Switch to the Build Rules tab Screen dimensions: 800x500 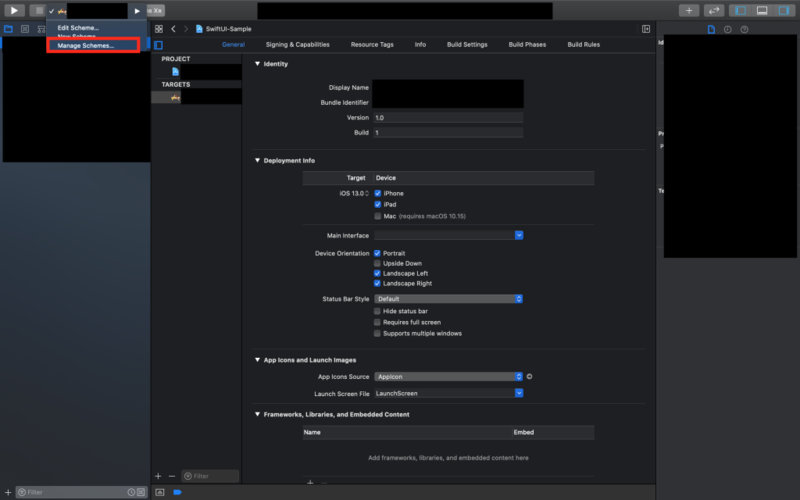[583, 44]
